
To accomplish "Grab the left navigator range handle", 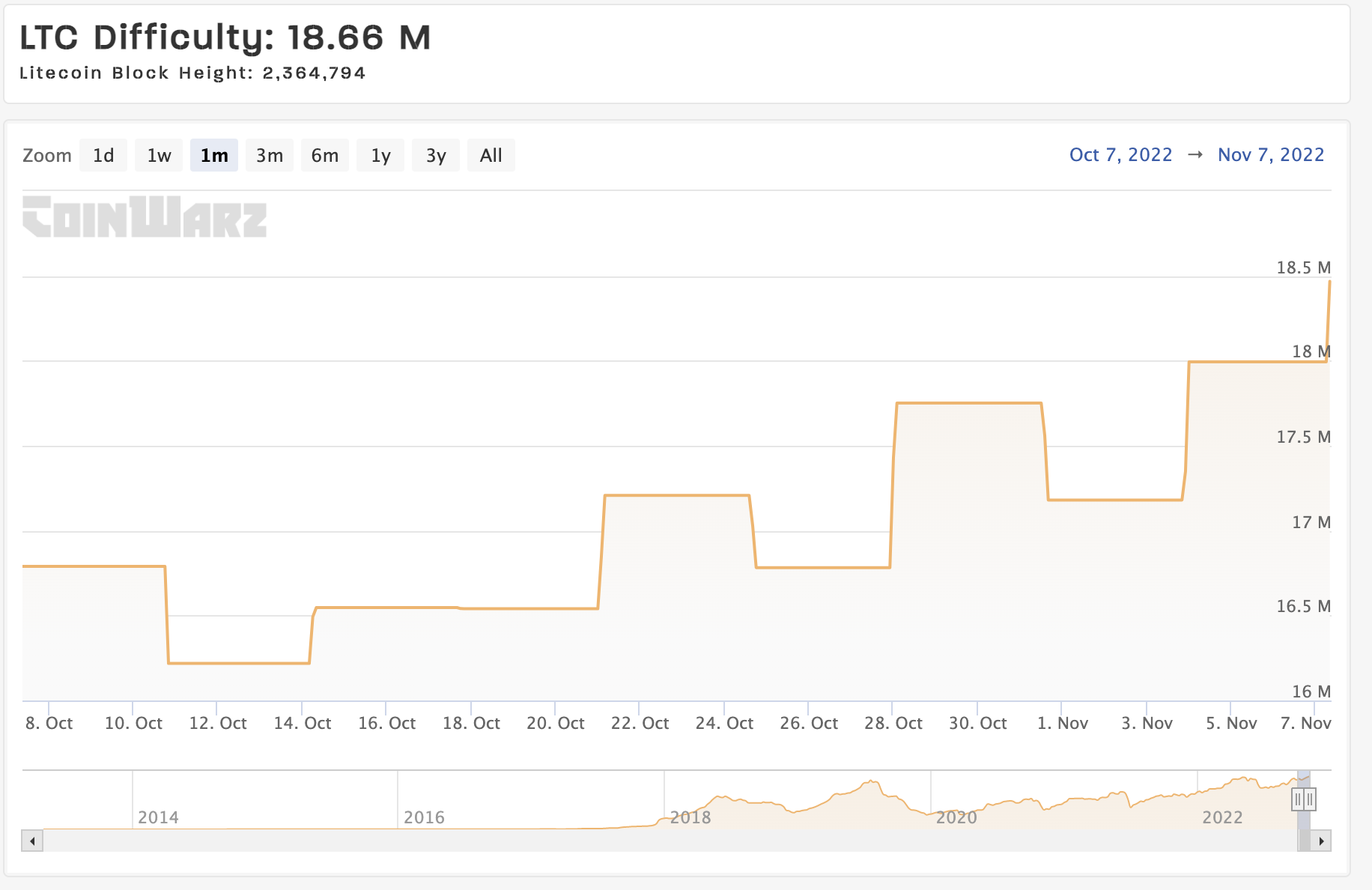I will coord(1298,799).
